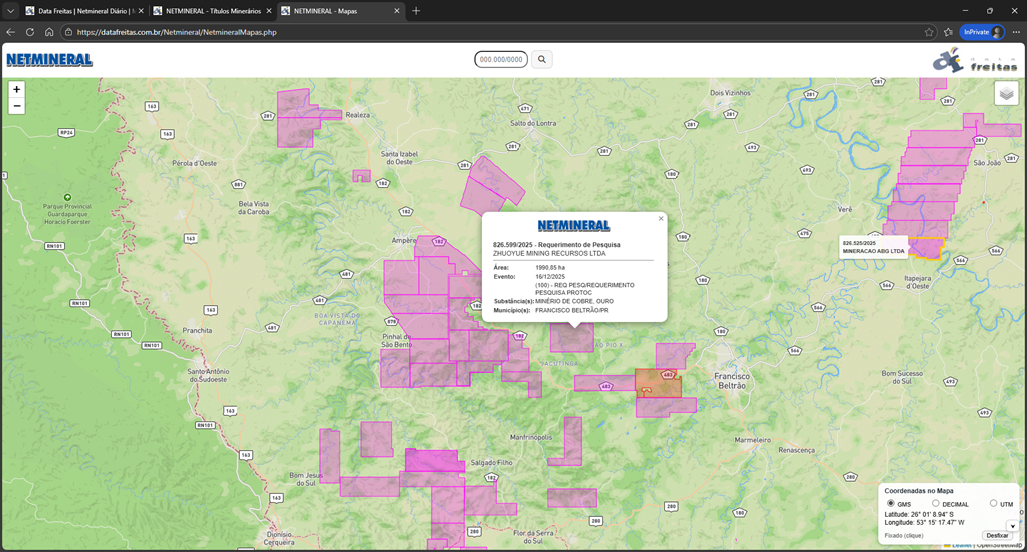
Task: Select the UTM coordinate format
Action: point(993,503)
